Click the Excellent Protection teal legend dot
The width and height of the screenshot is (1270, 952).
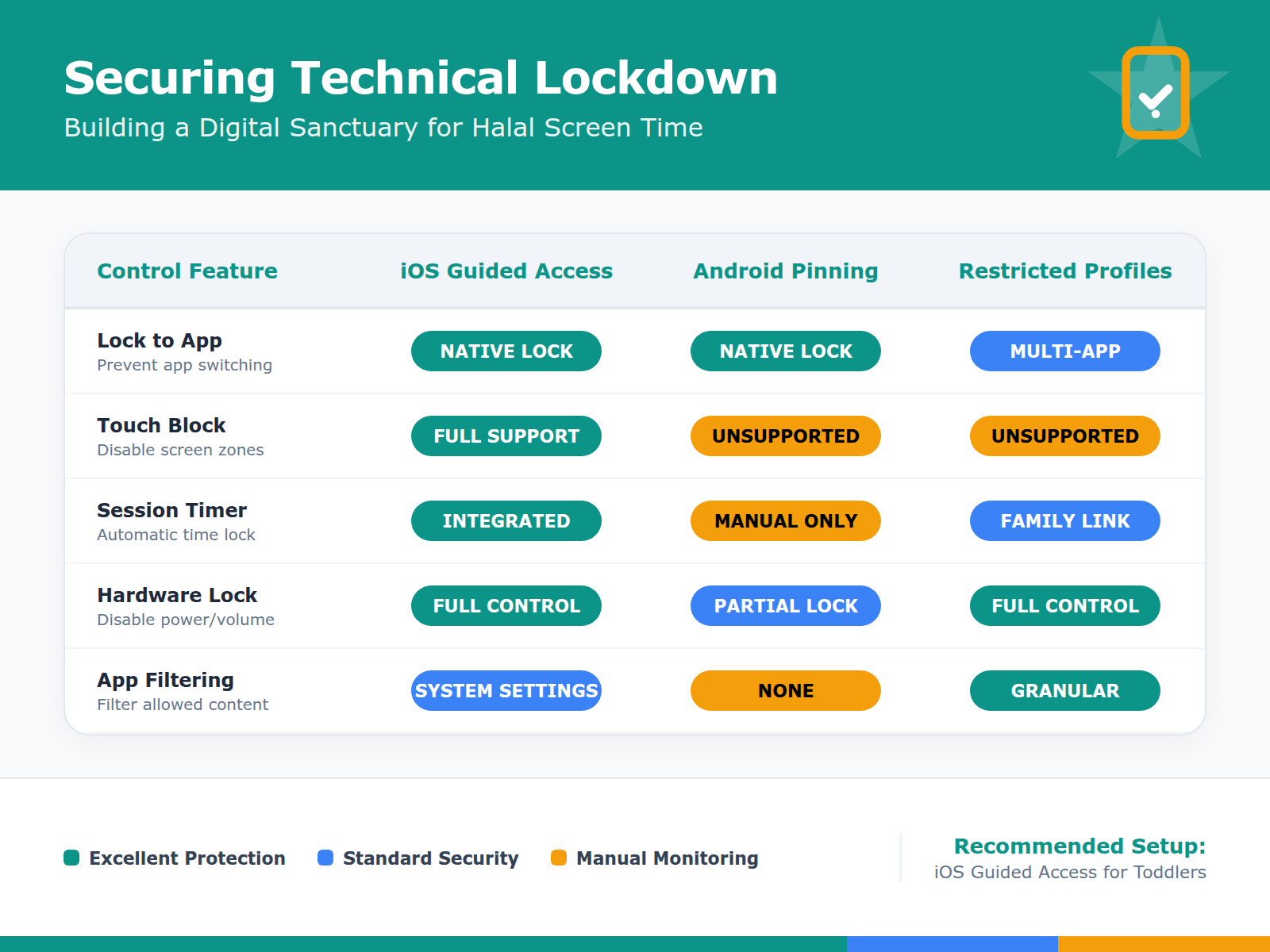[x=71, y=858]
